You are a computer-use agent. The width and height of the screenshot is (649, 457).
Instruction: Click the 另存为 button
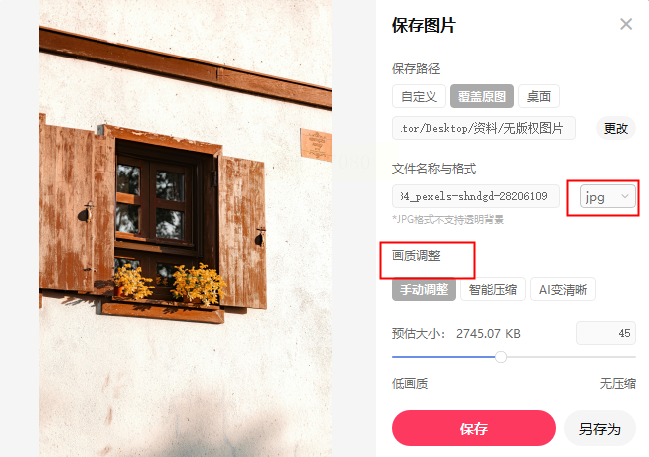coord(600,428)
